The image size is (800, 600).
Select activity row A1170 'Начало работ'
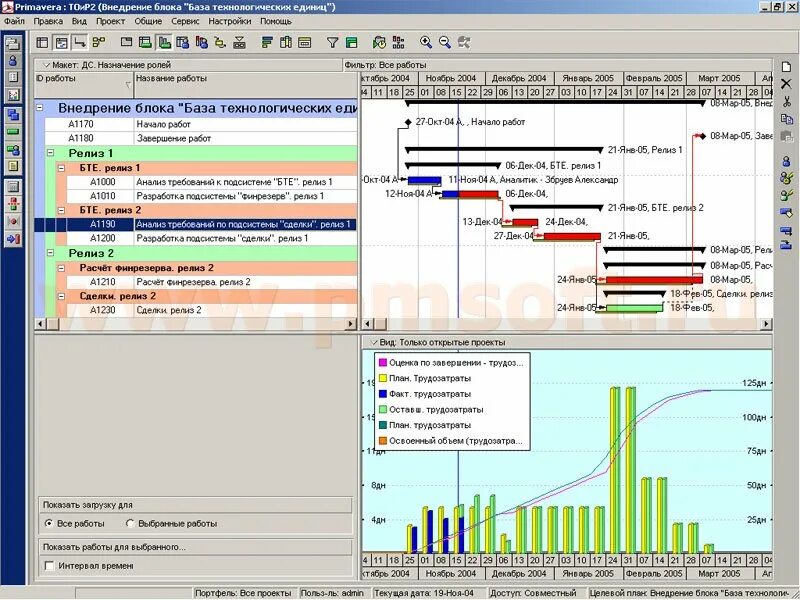pyautogui.click(x=201, y=124)
